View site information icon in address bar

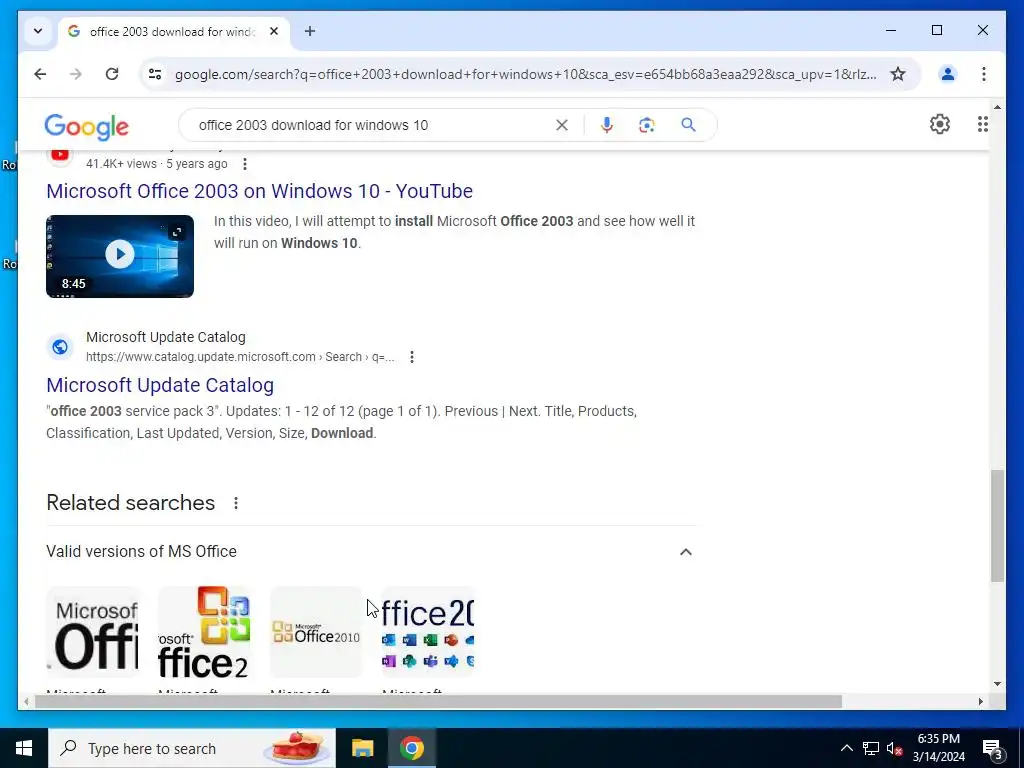(x=155, y=74)
